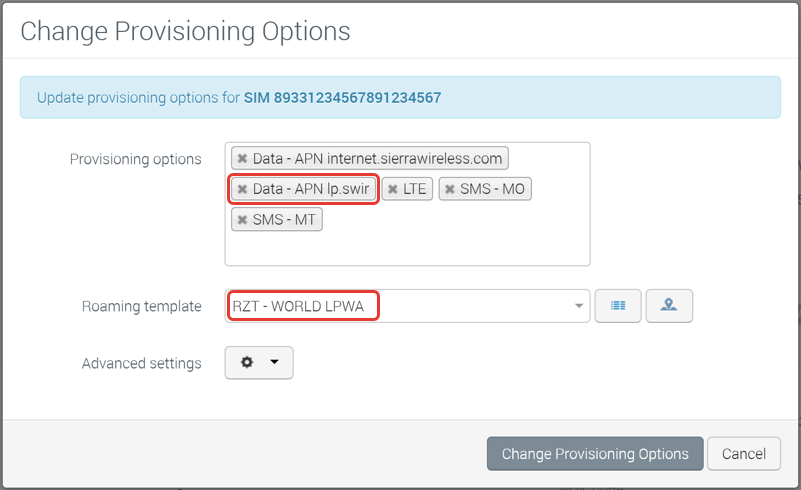Click the Change Provisioning Options button
This screenshot has width=801, height=490.
click(x=595, y=454)
